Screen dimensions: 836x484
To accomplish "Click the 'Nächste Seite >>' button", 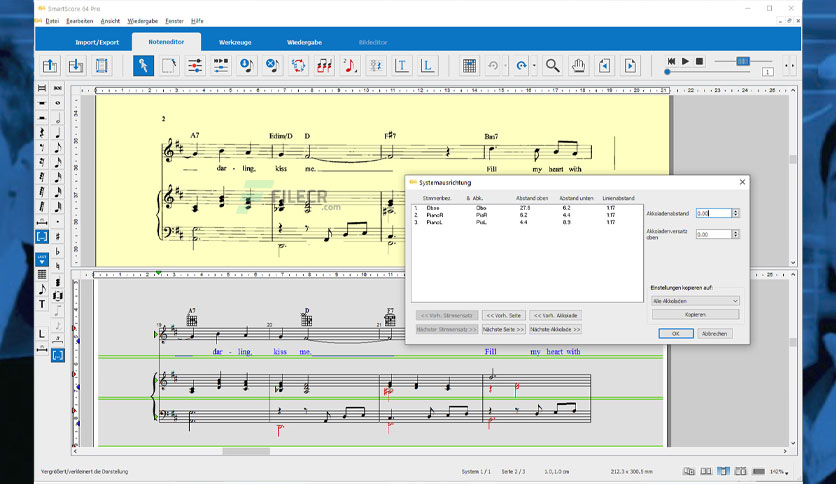I will tap(503, 329).
